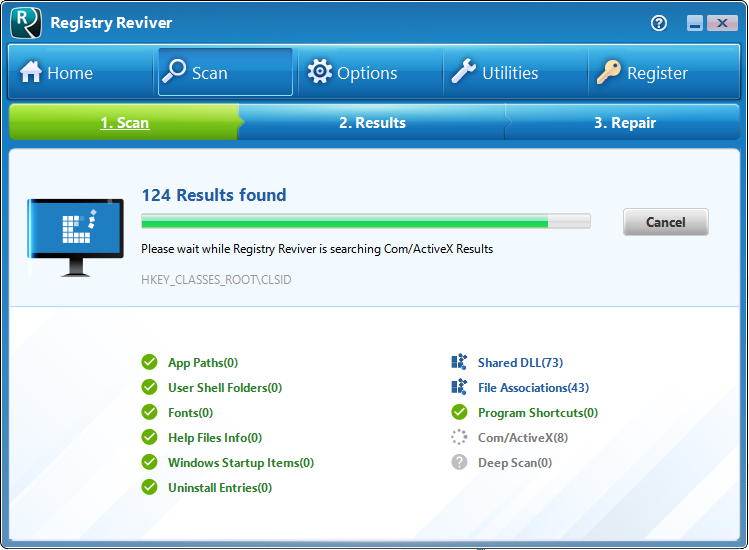Click the Scan magnifying glass icon
749x550 pixels.
coord(174,71)
